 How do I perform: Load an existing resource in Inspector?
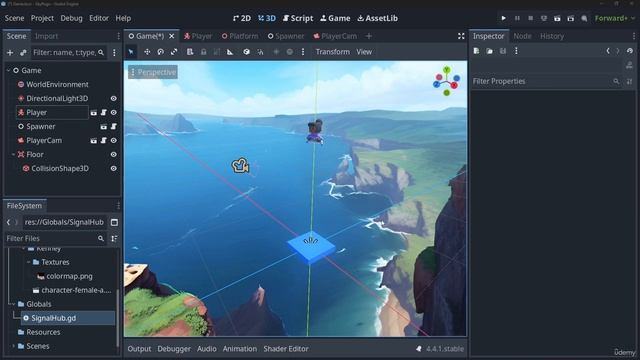[x=489, y=51]
